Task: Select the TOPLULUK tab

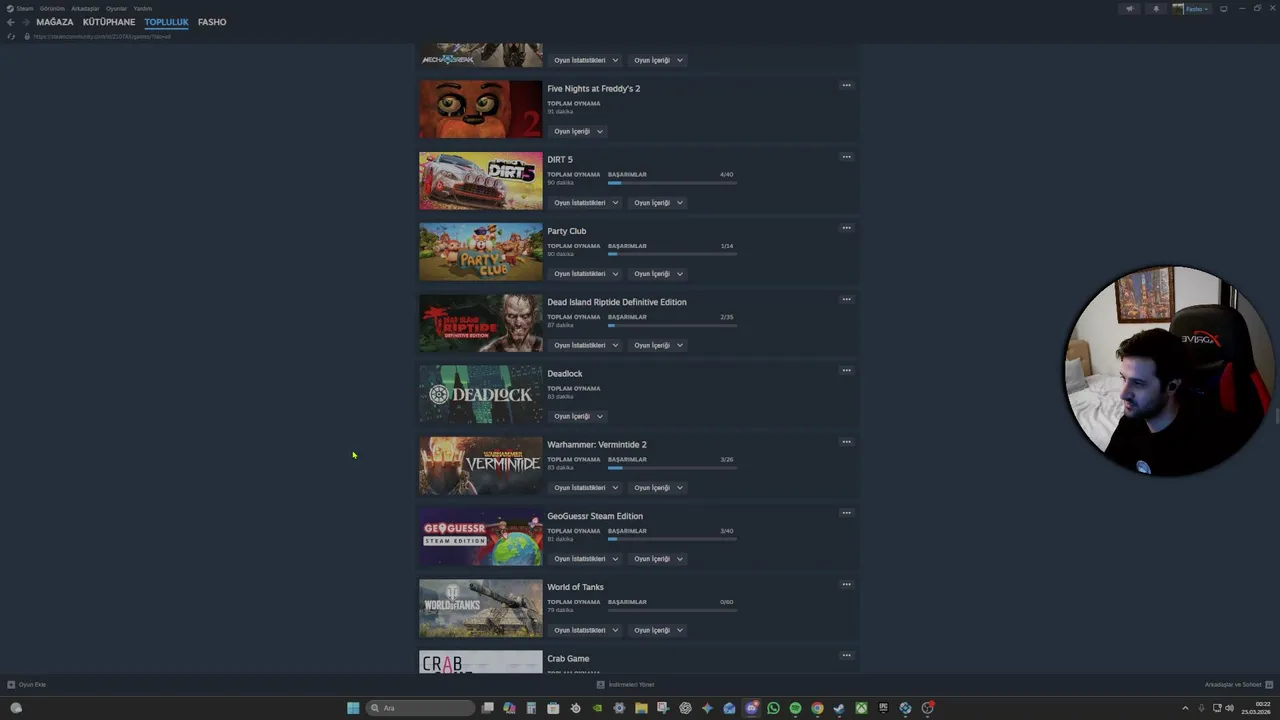Action: pyautogui.click(x=166, y=22)
